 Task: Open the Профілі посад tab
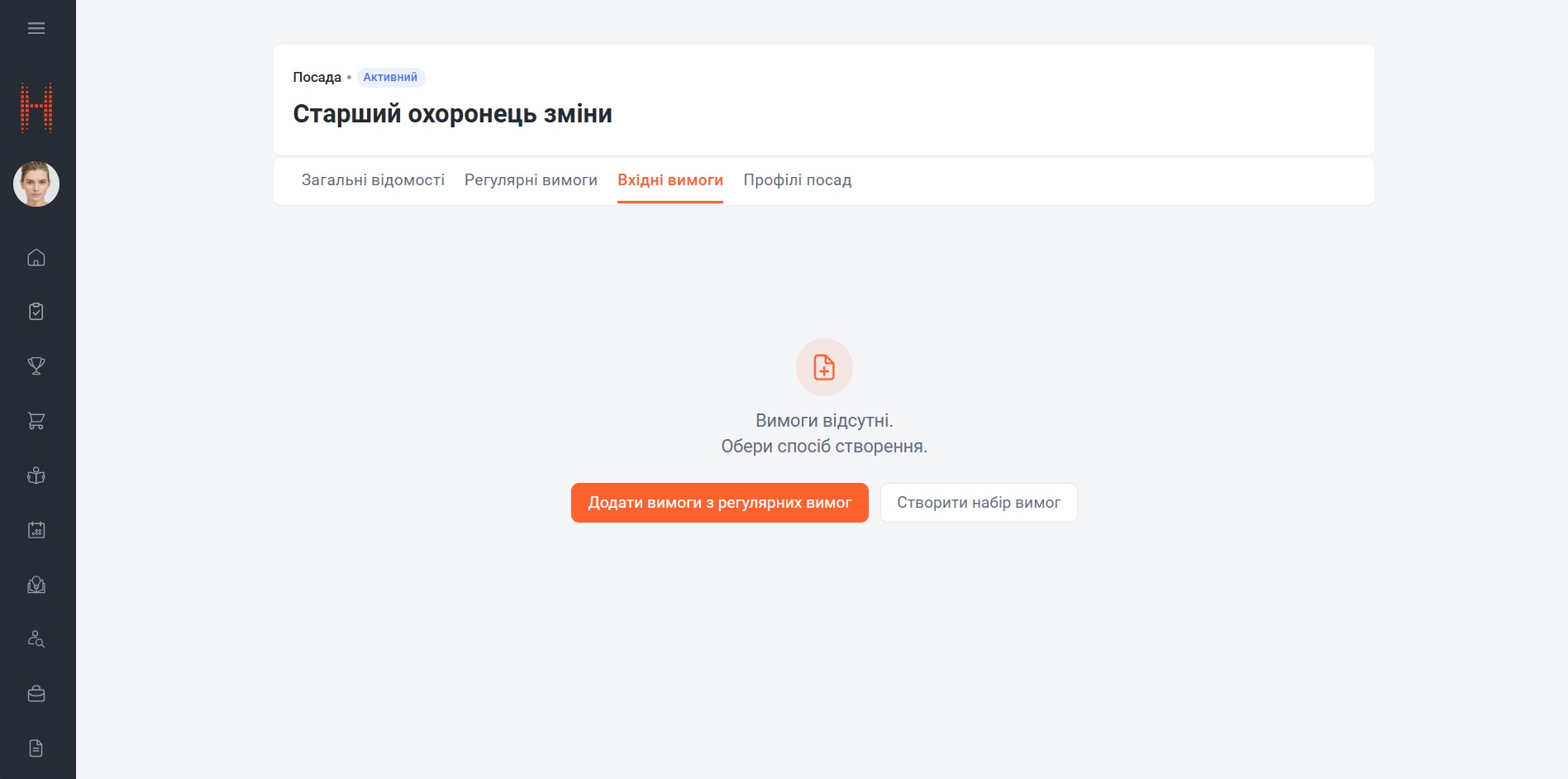798,180
